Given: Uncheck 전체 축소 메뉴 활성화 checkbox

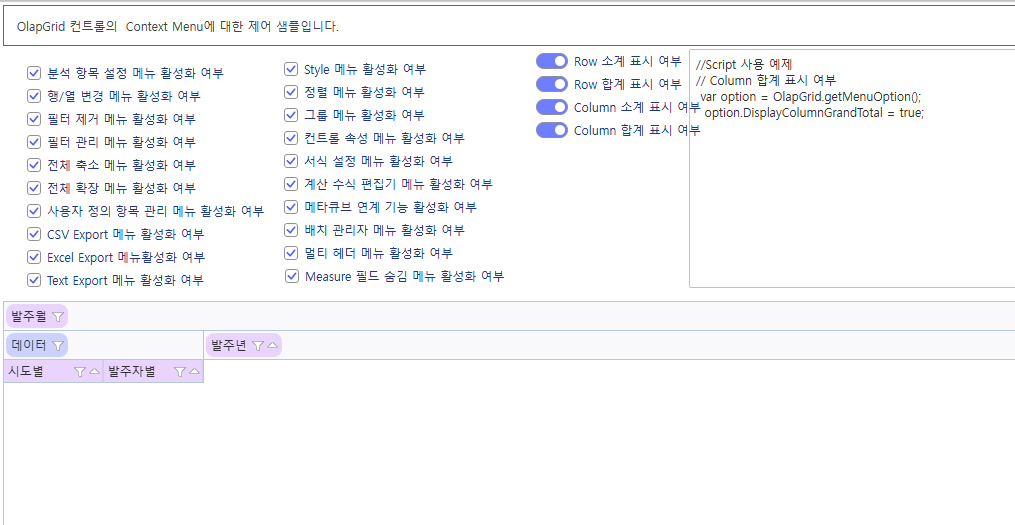Looking at the screenshot, I should tap(34, 165).
